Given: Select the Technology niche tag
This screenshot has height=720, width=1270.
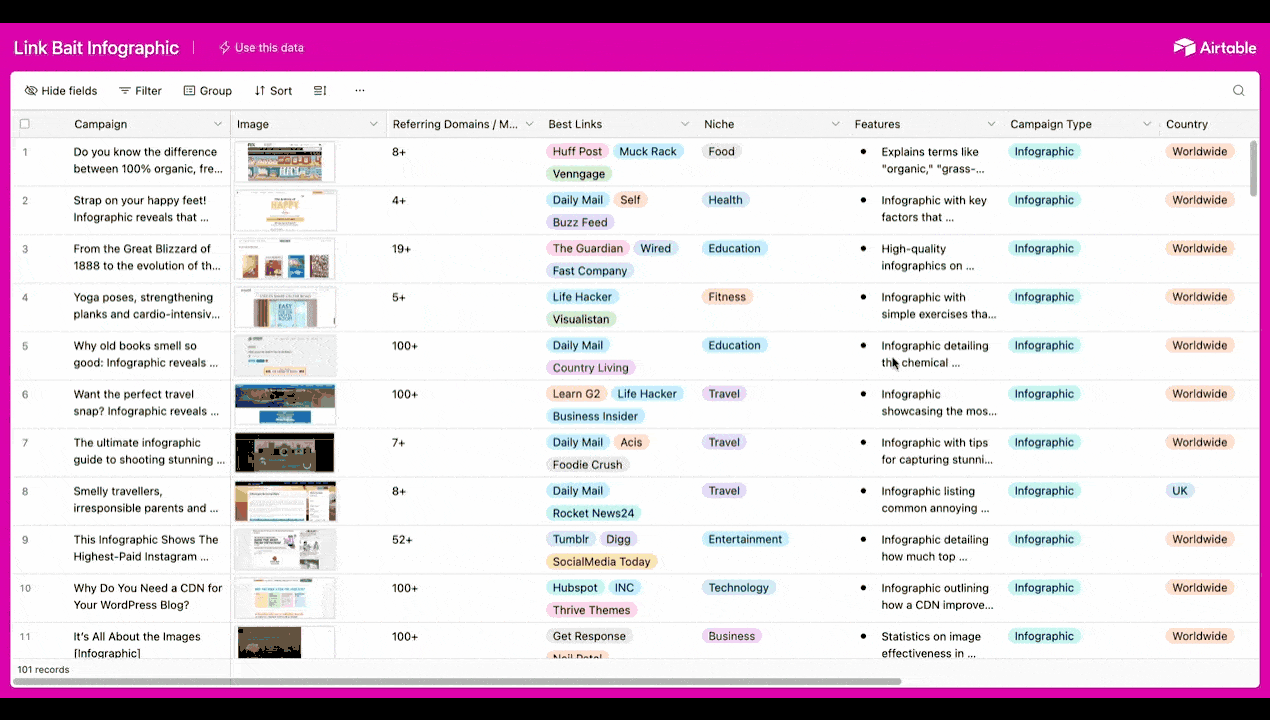Looking at the screenshot, I should 739,588.
